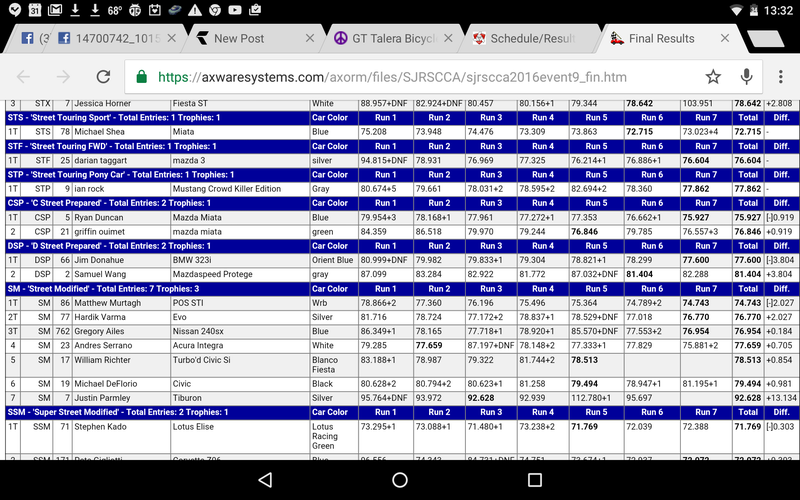
Task: Check the warning triangle notification
Action: [x=194, y=10]
